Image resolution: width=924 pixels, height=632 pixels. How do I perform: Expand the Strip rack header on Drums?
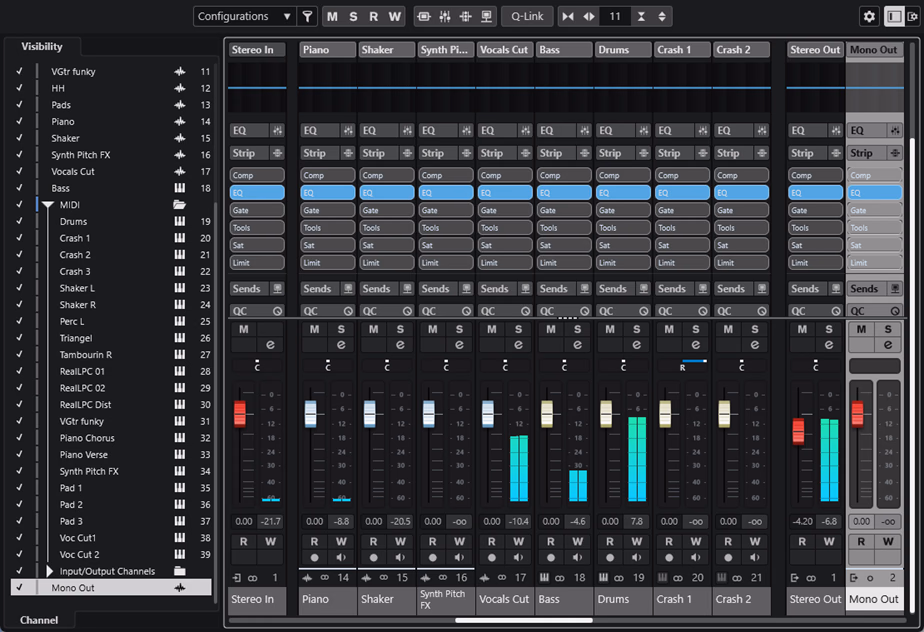point(615,153)
